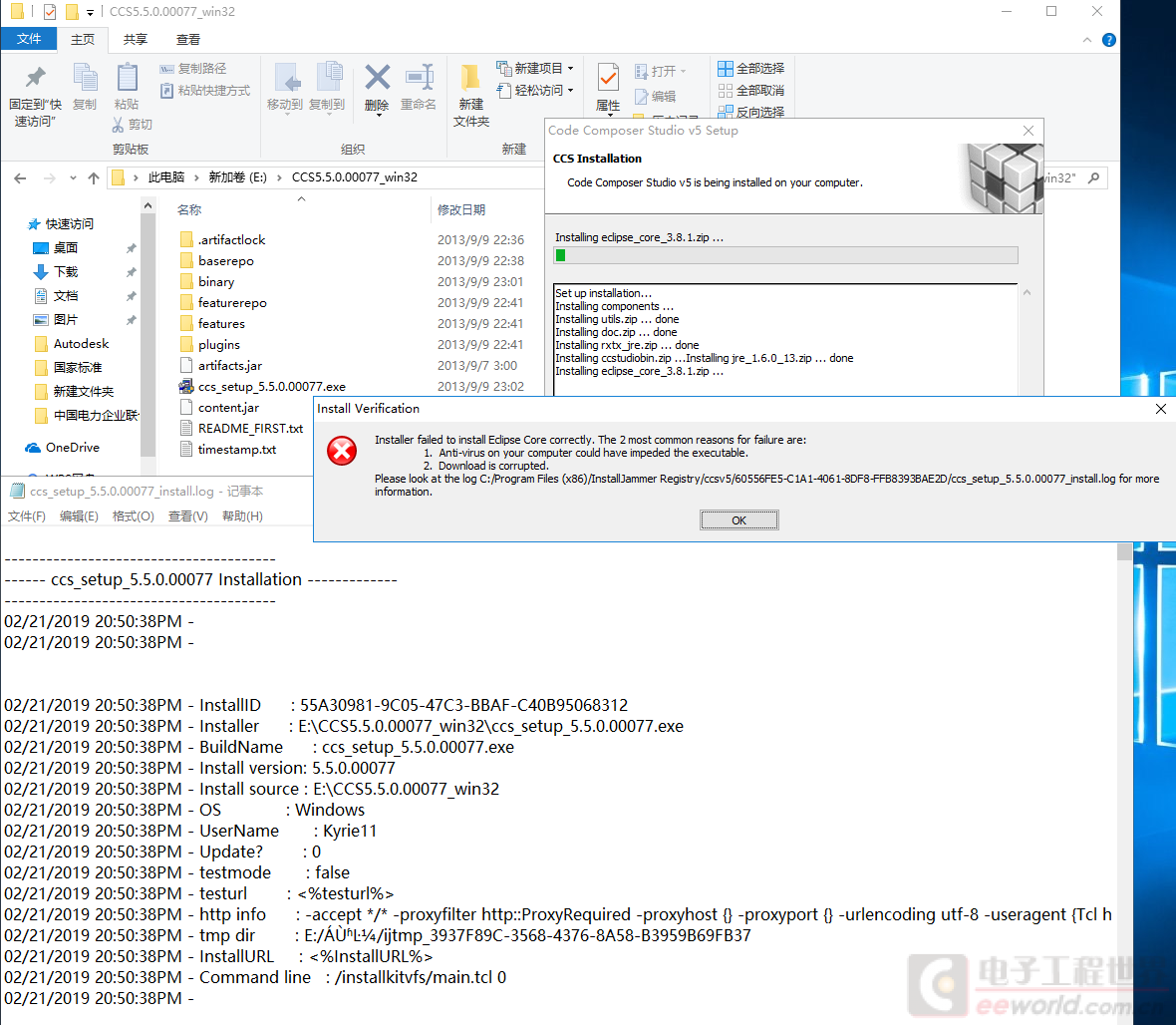Click Paste shortcut in the ribbon
Image resolution: width=1176 pixels, height=1025 pixels.
point(205,90)
